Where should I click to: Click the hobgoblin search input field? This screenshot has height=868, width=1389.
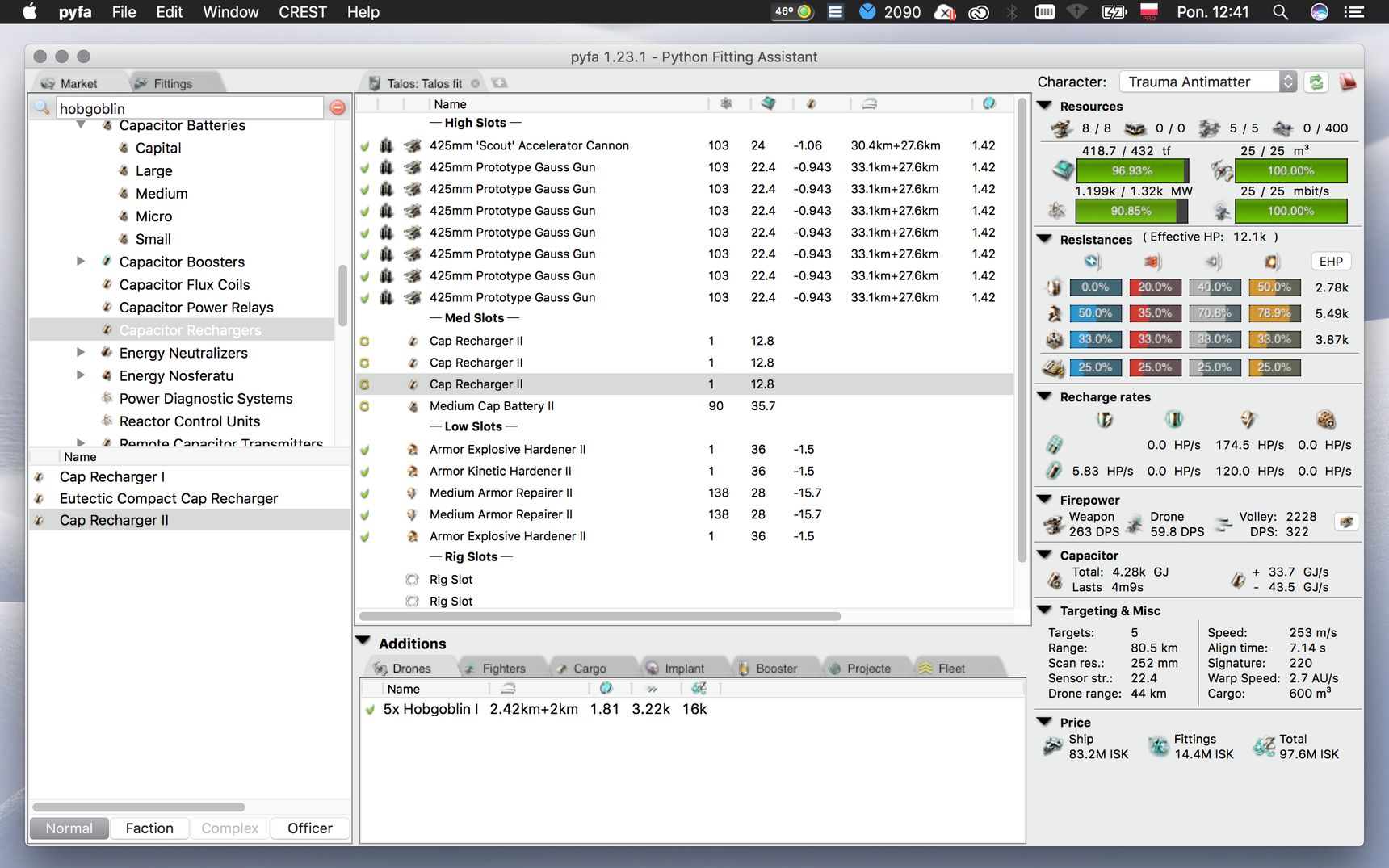click(x=190, y=108)
